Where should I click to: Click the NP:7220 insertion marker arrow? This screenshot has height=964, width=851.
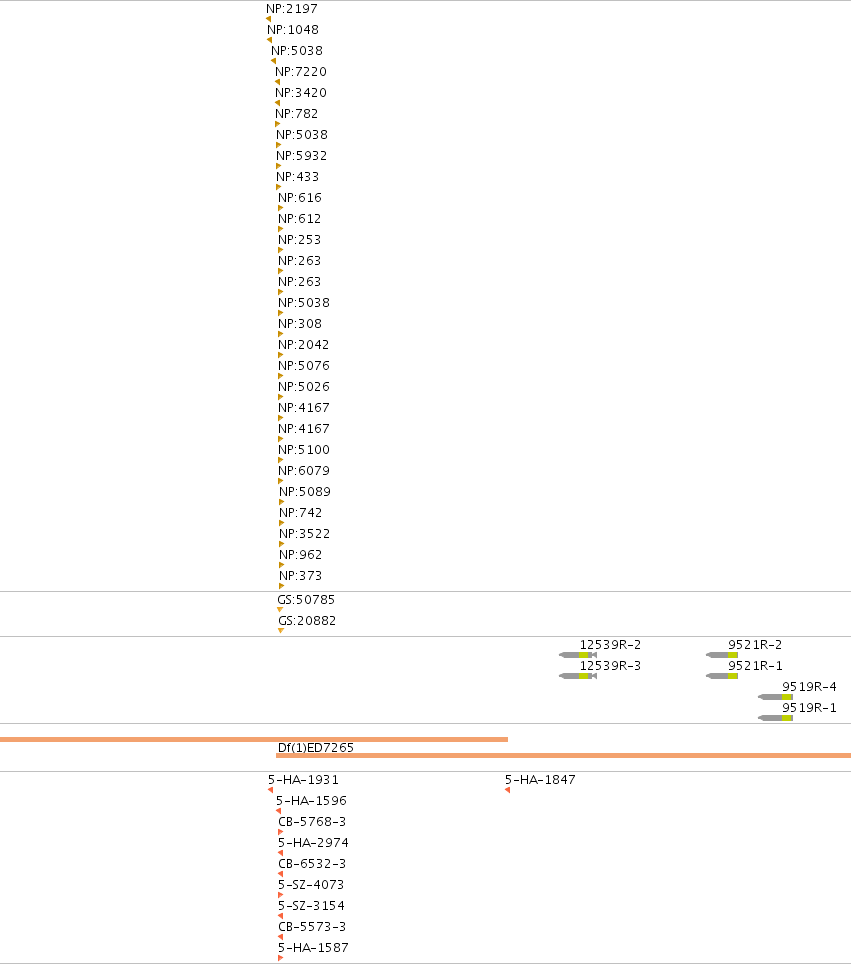coord(277,82)
